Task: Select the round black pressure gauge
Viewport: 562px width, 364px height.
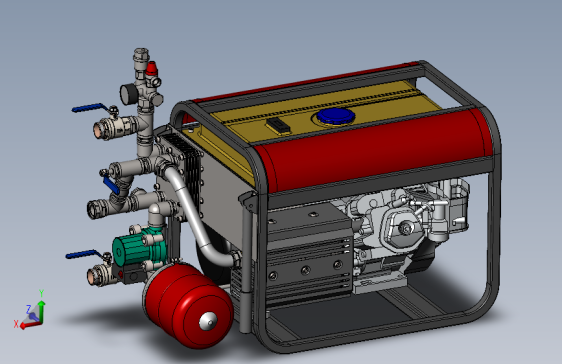Action: pyautogui.click(x=128, y=94)
